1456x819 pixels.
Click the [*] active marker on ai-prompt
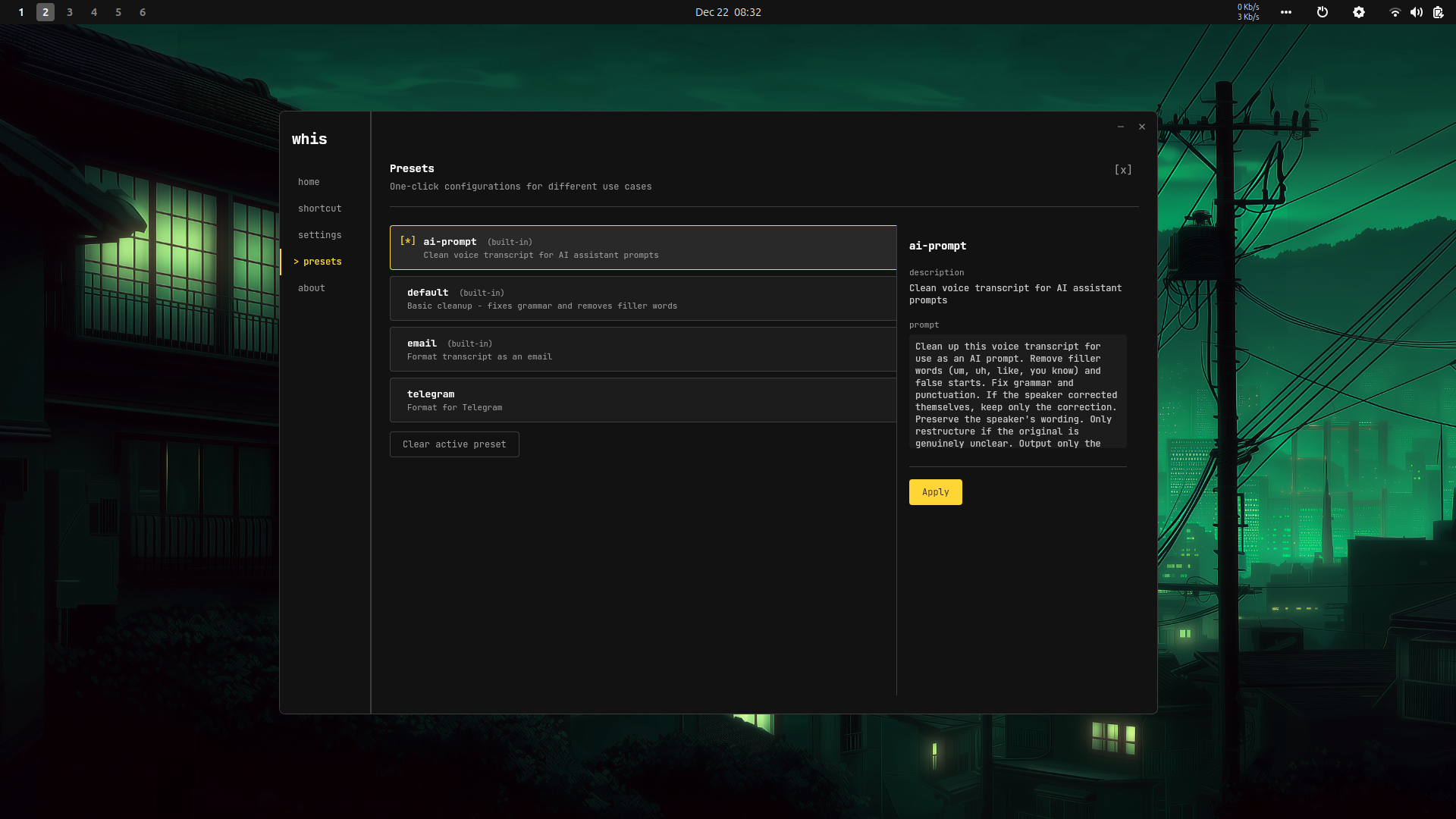407,241
